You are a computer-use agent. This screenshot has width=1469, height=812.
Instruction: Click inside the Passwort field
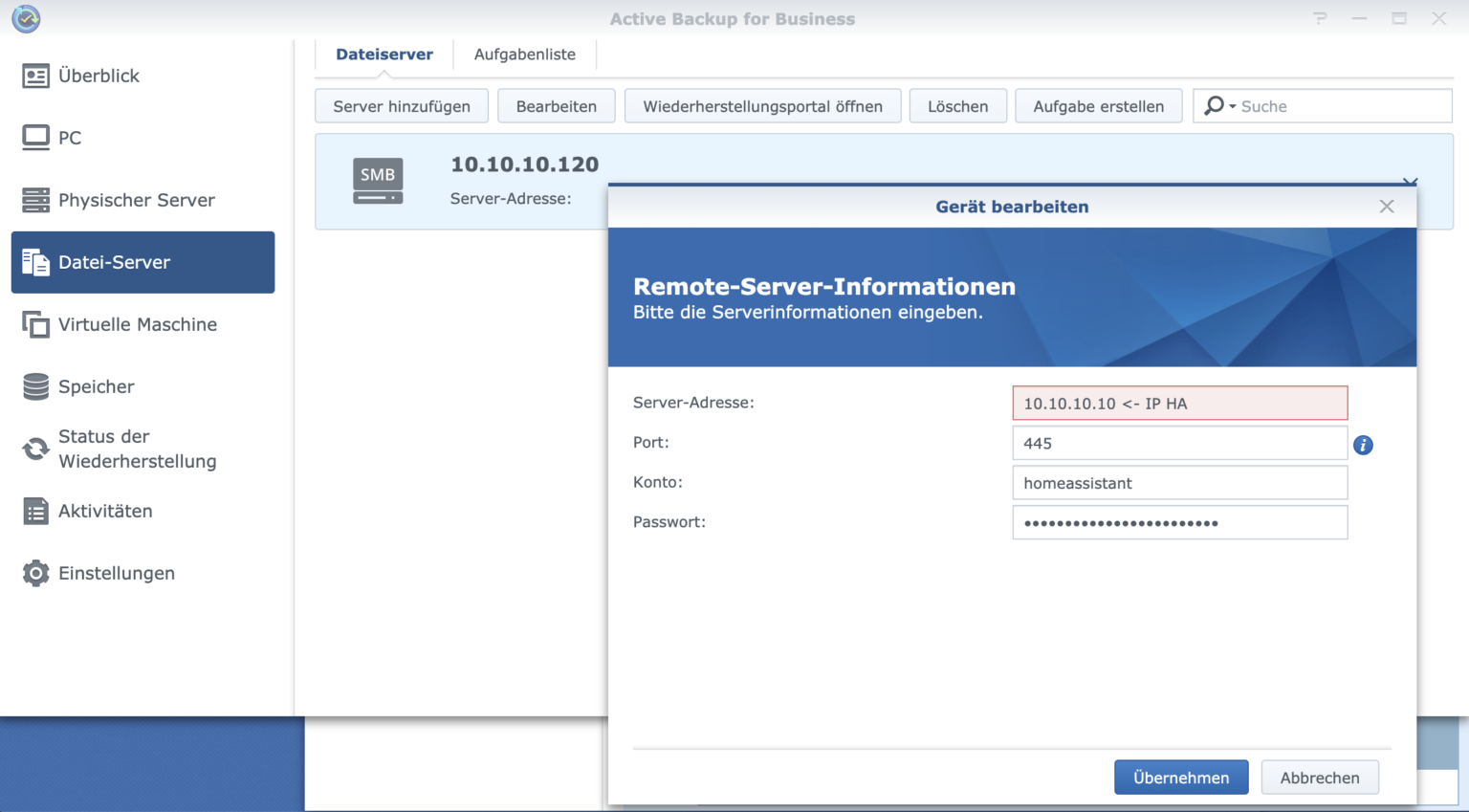[1179, 521]
